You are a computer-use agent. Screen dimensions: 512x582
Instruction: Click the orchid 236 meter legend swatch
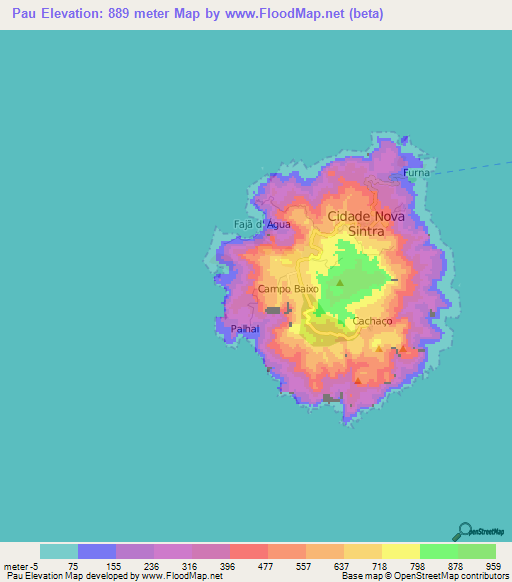click(173, 552)
